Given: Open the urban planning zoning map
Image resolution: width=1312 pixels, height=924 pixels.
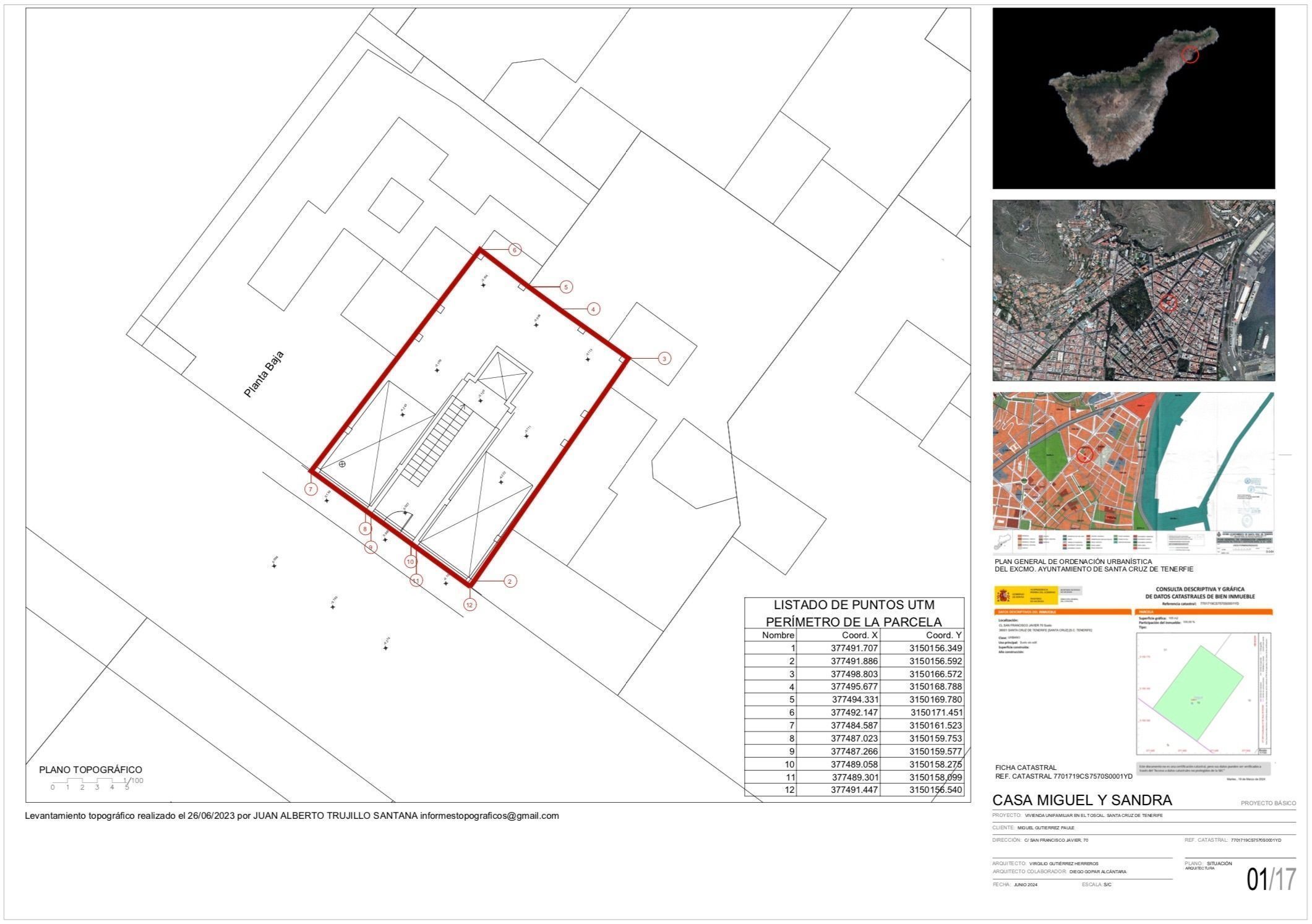Looking at the screenshot, I should pos(1133,473).
